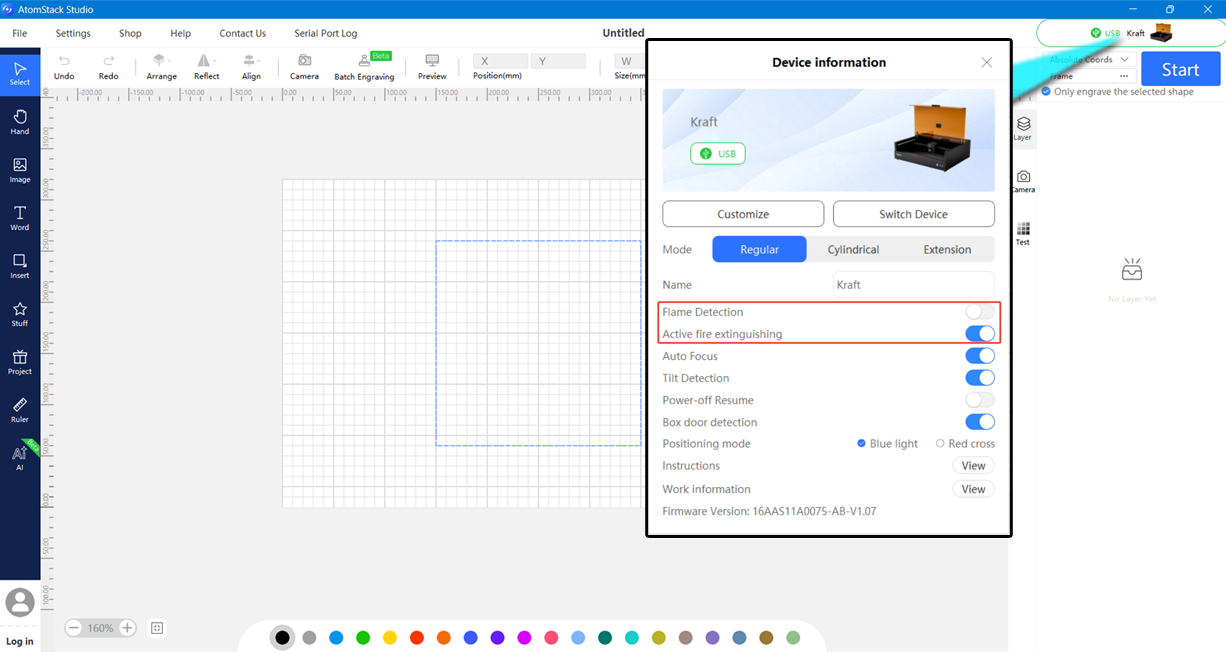
Task: Click the Preview toolbar icon
Action: tap(432, 68)
